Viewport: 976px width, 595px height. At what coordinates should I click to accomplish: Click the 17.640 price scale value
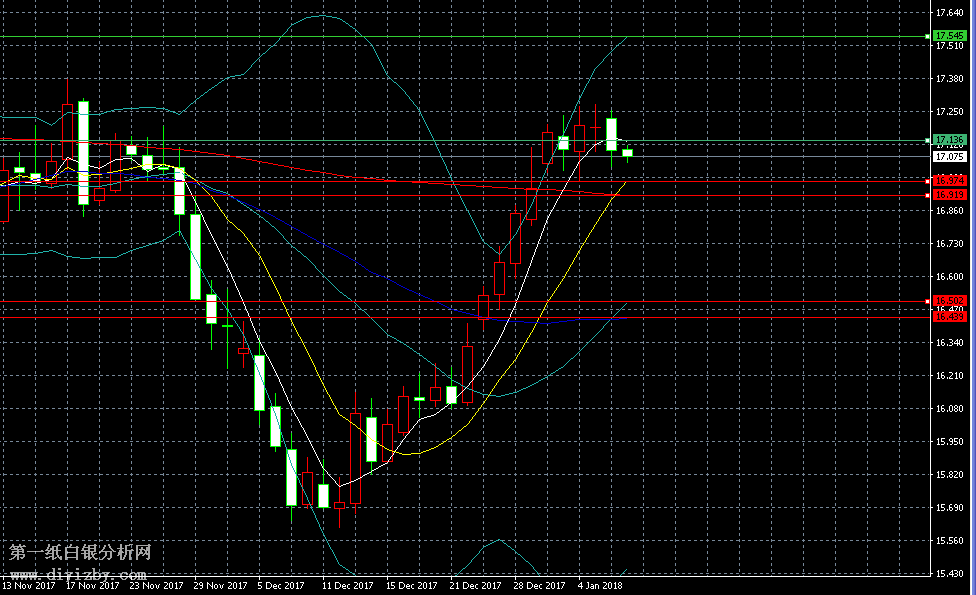(x=948, y=13)
